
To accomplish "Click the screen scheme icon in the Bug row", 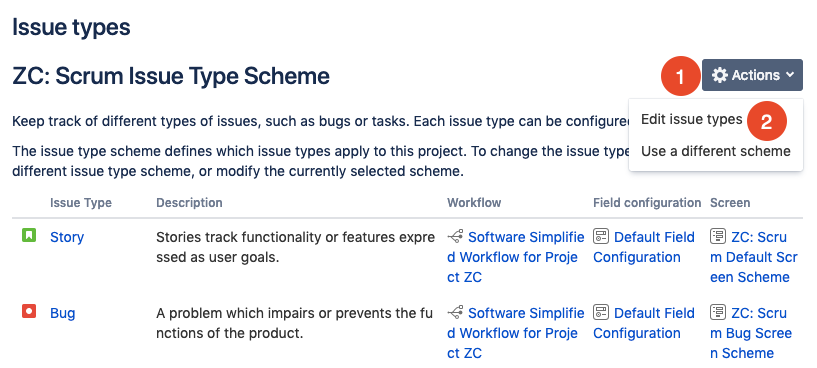I will click(x=718, y=313).
